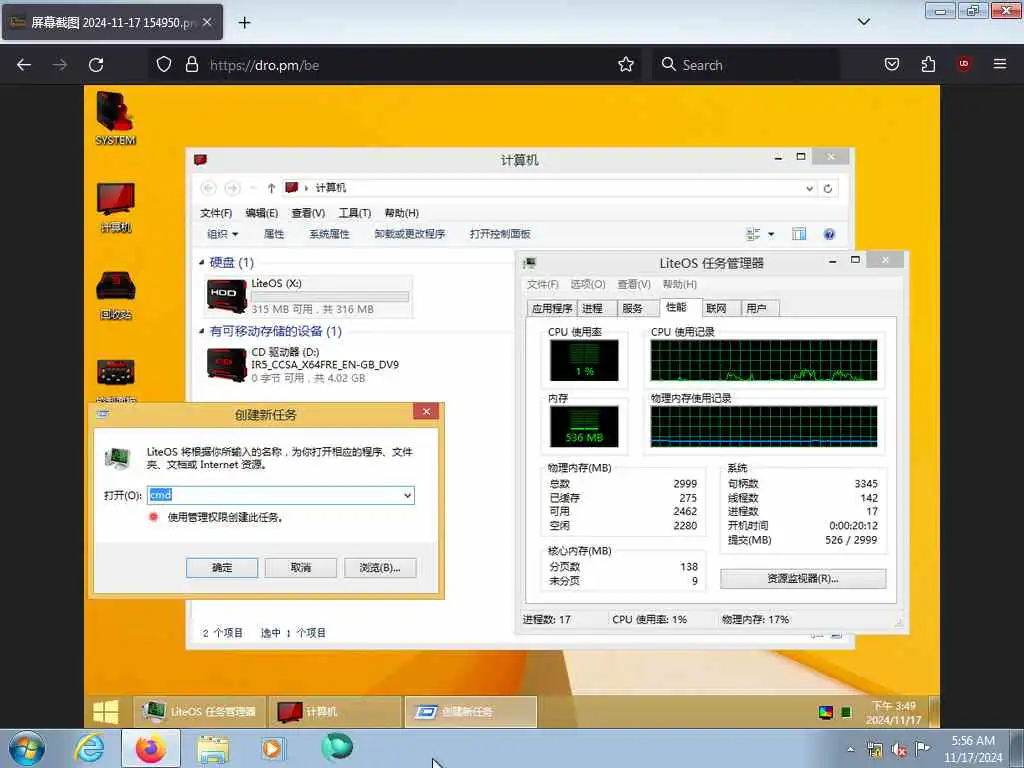Click the shield tracking protection icon
This screenshot has width=1024, height=768.
(x=164, y=65)
